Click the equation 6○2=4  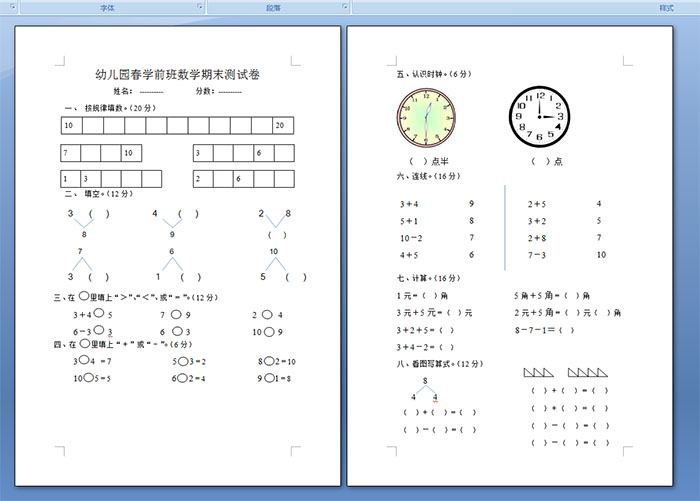click(188, 379)
